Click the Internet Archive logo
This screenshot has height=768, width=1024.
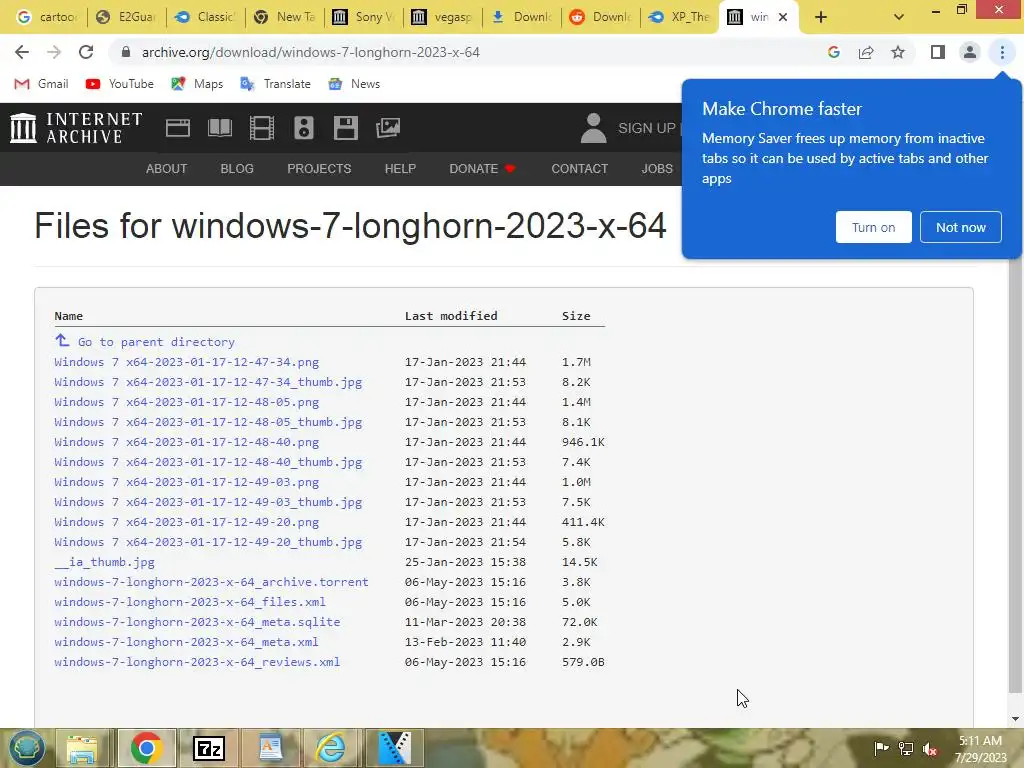click(76, 127)
